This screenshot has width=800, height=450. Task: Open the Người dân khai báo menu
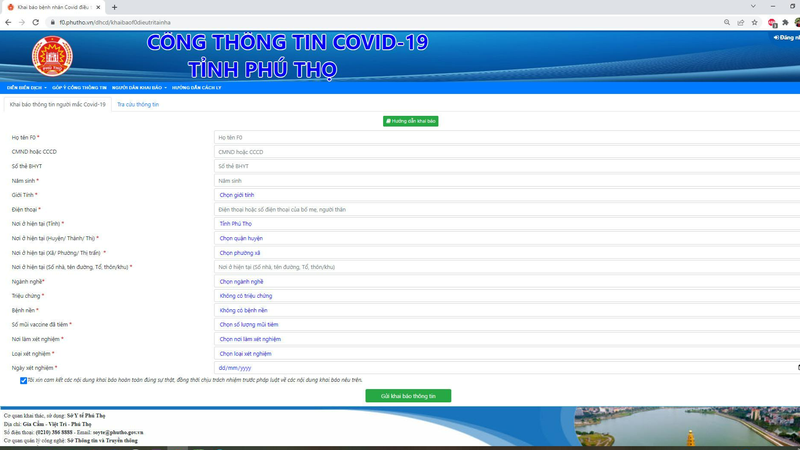coord(139,88)
